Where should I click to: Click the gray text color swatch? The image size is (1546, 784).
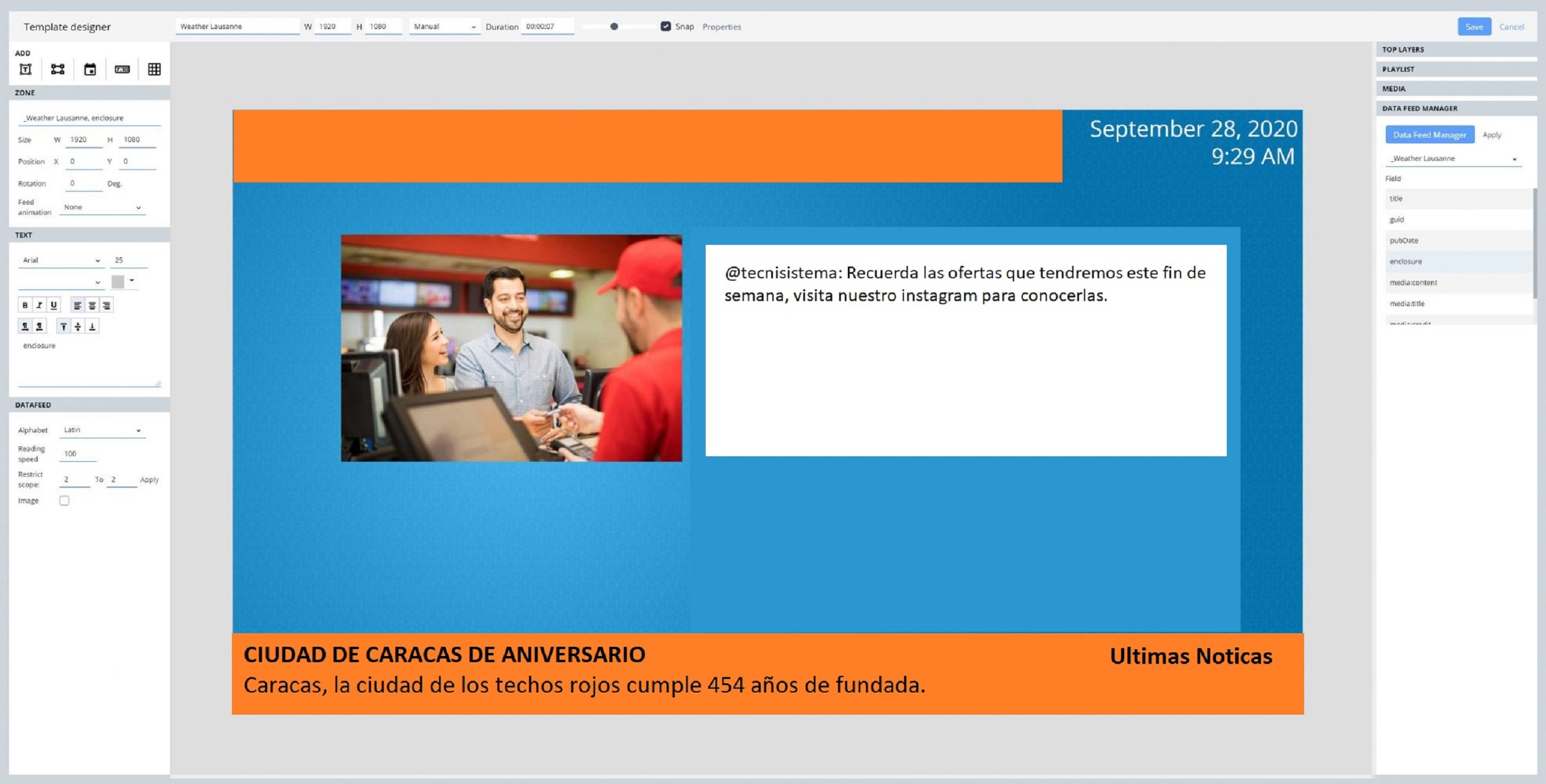point(117,282)
